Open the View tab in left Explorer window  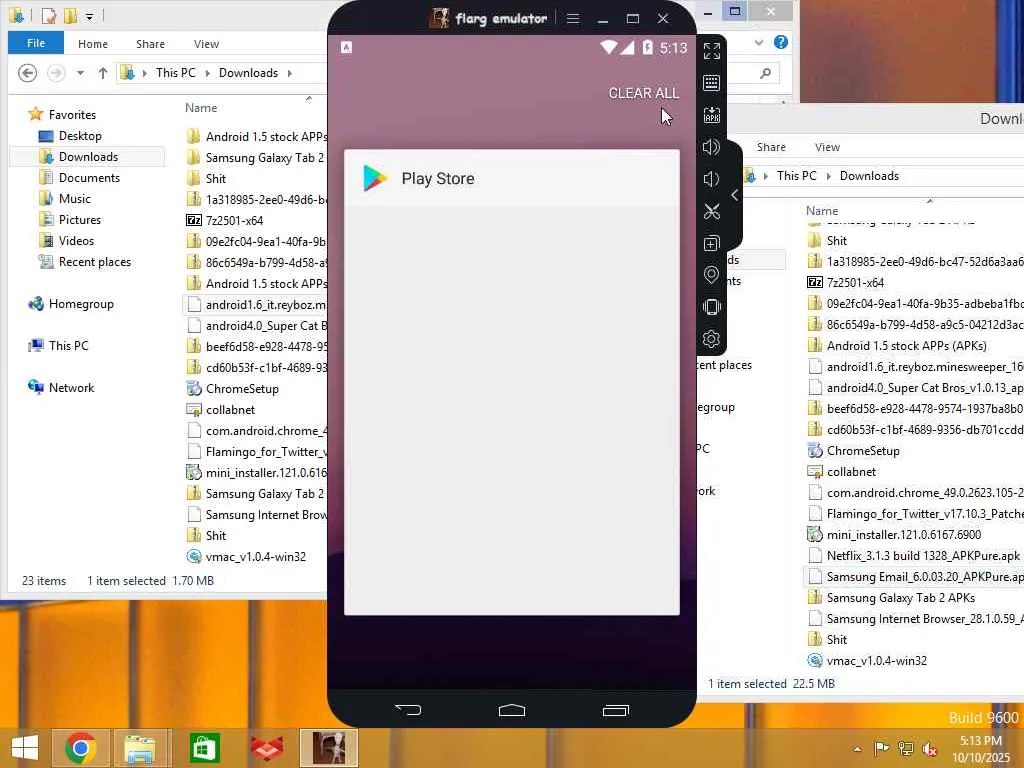click(206, 44)
